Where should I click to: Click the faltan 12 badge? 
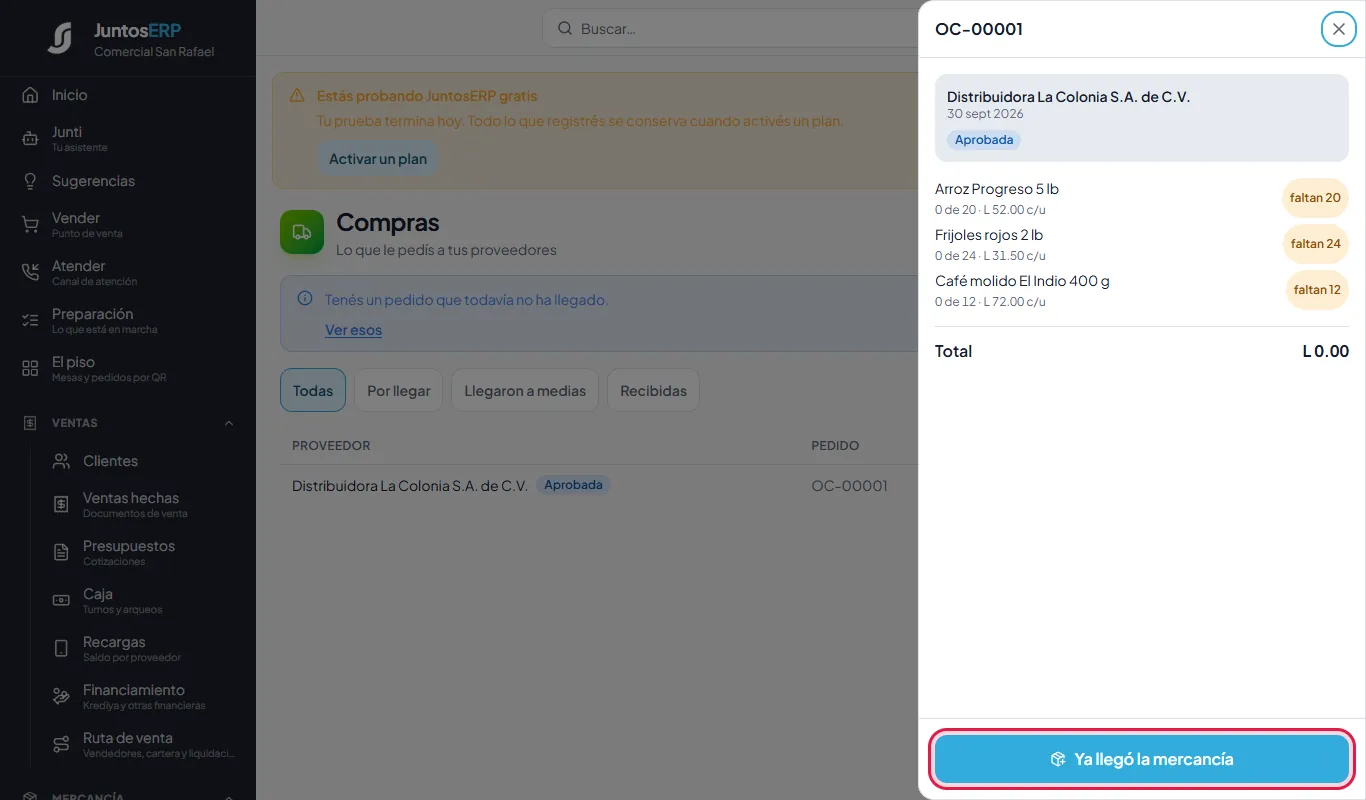1317,290
